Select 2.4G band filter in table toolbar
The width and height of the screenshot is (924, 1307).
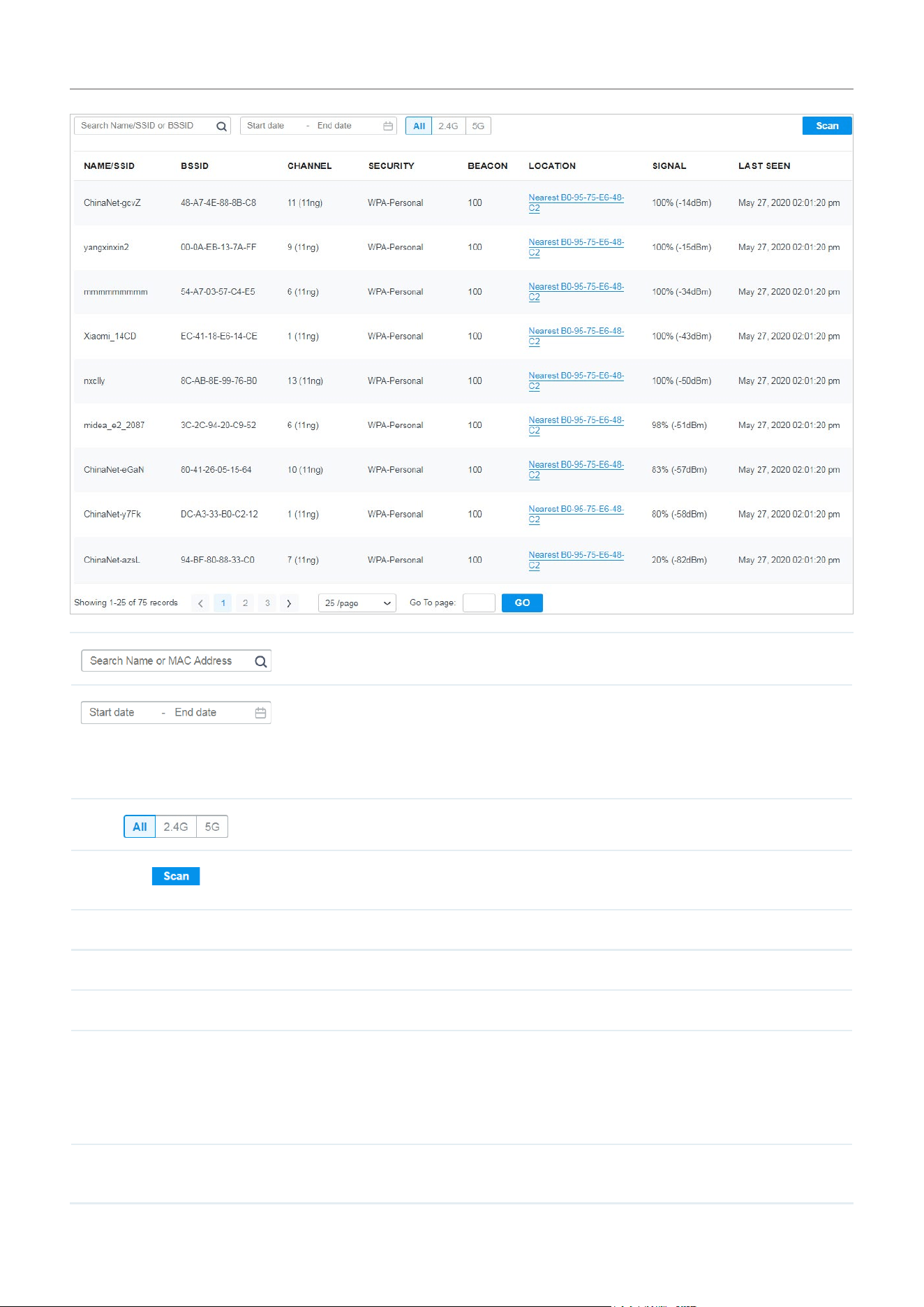448,126
